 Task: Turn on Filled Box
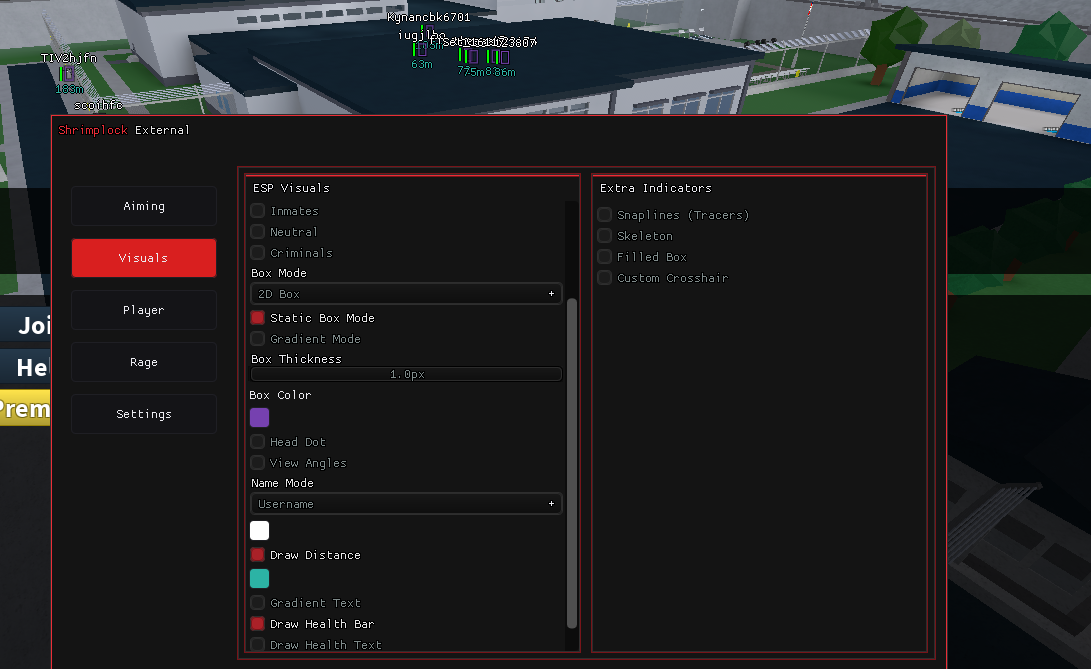pyautogui.click(x=605, y=256)
